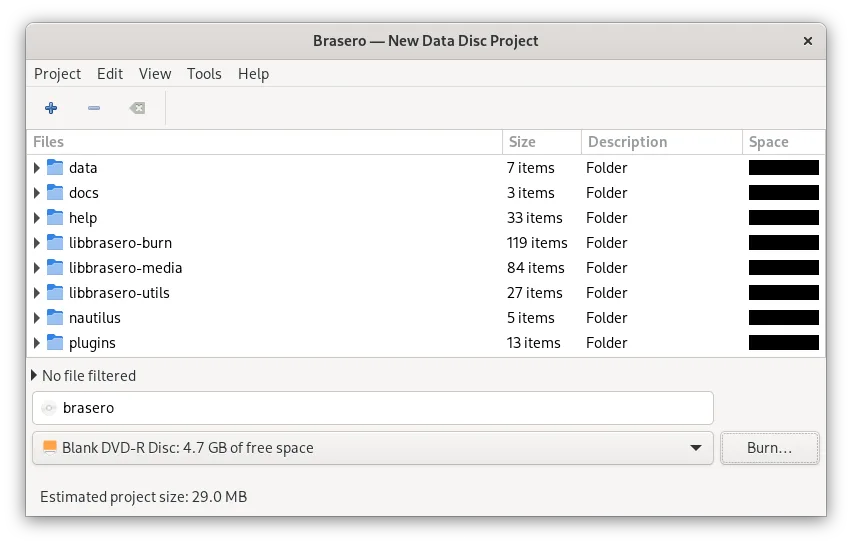852x545 pixels.
Task: Expand the libbrasero-media folder
Action: pos(36,267)
